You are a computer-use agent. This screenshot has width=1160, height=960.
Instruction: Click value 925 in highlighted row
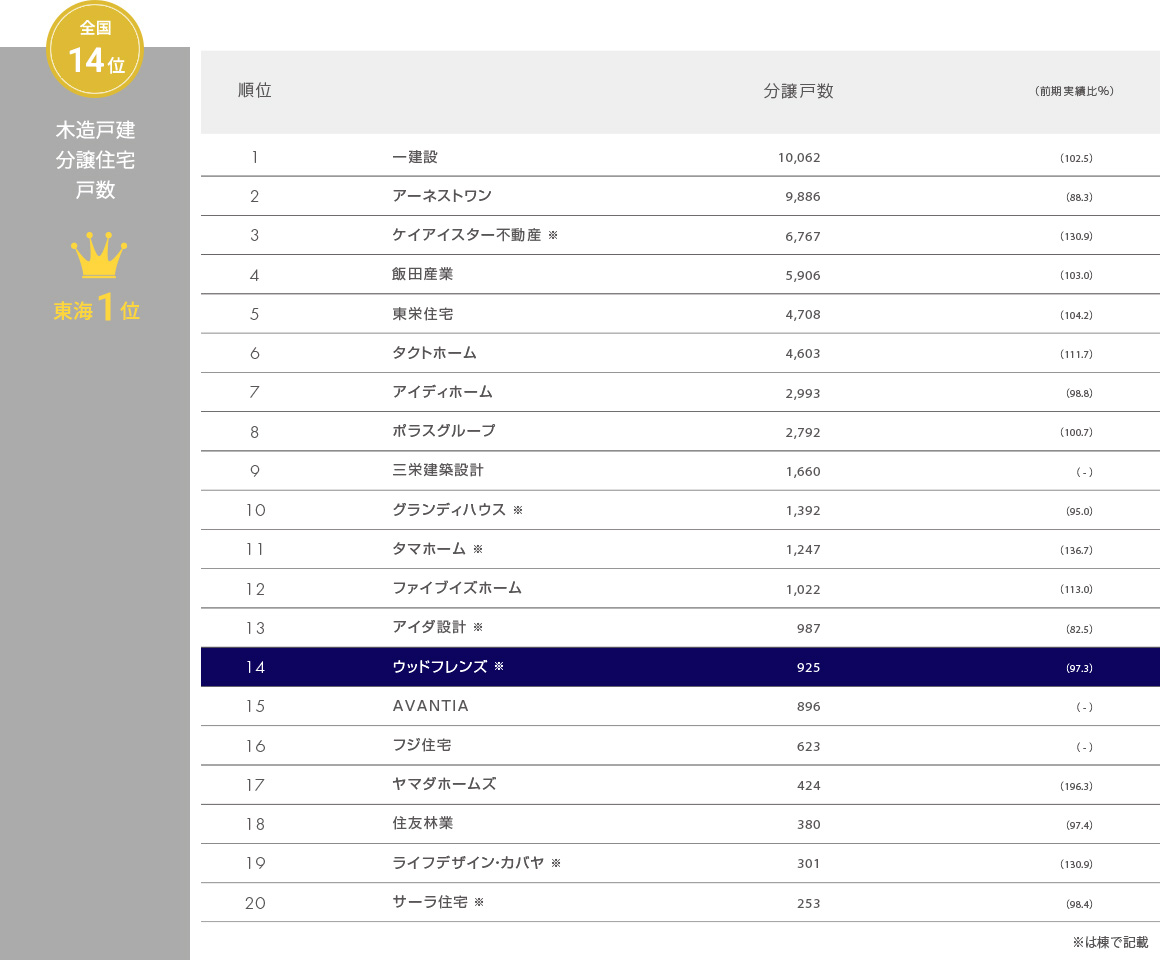[809, 668]
